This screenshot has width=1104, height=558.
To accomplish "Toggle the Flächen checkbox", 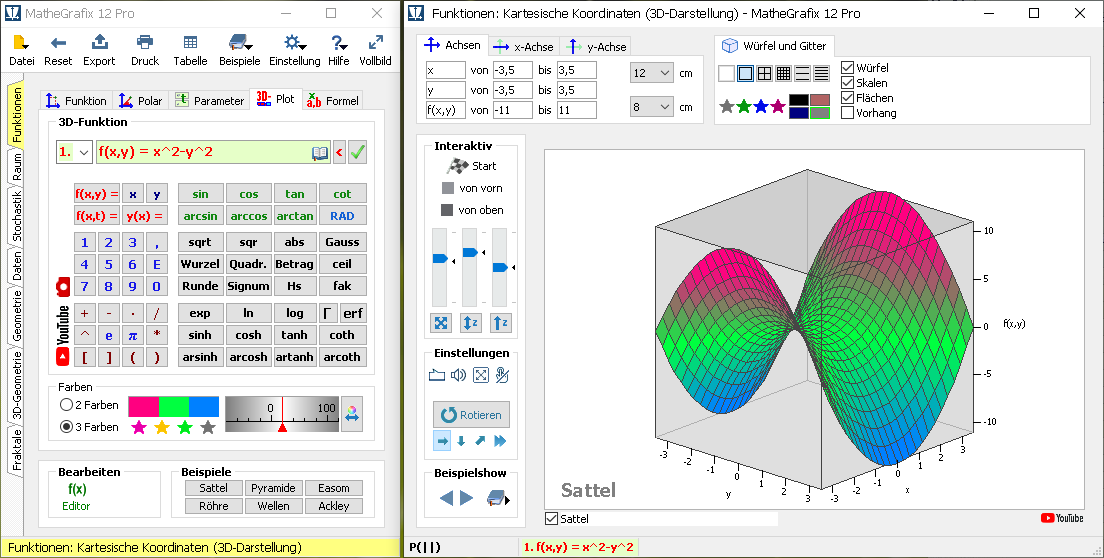I will coord(848,98).
